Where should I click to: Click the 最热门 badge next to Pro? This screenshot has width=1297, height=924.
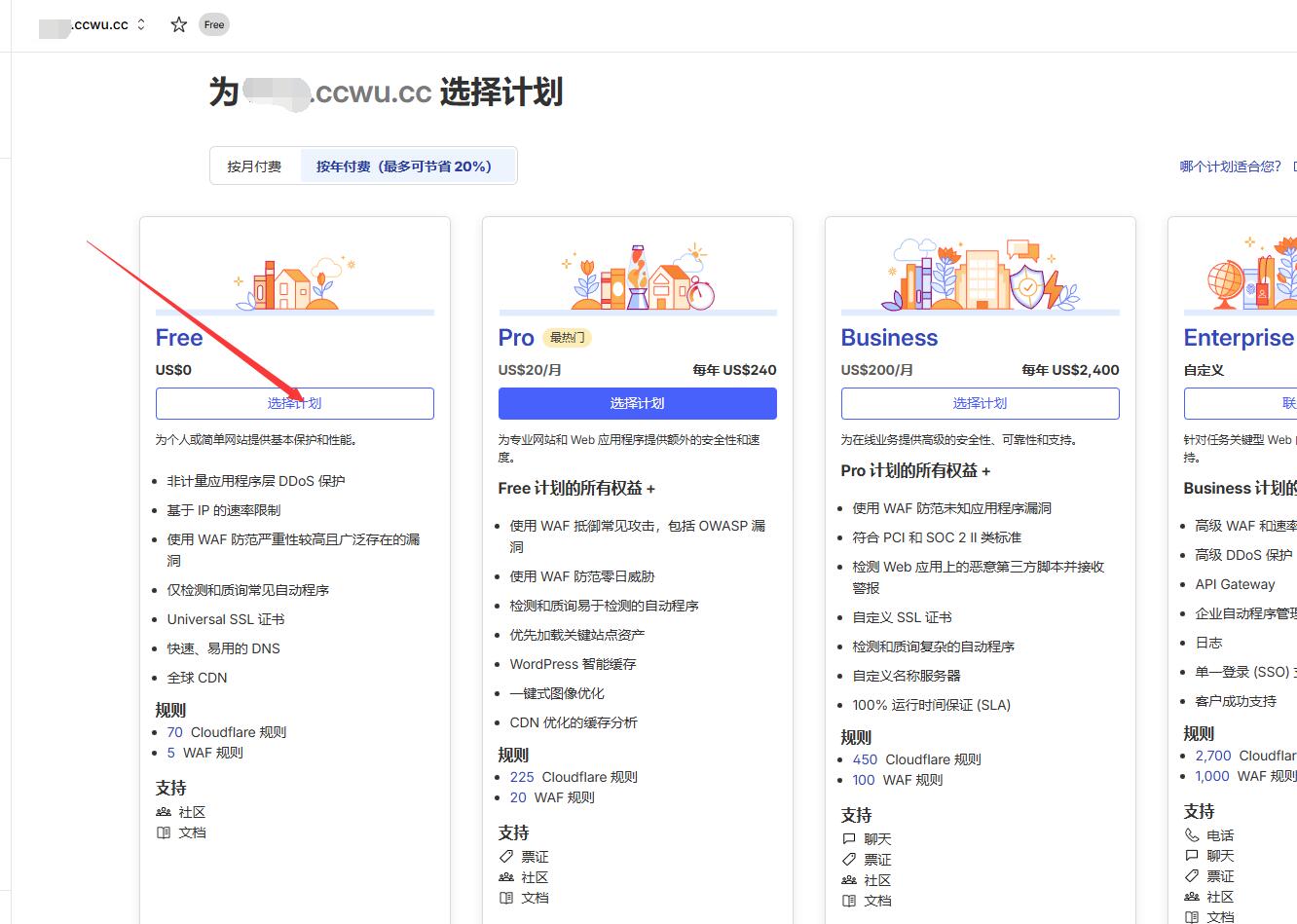coord(568,338)
